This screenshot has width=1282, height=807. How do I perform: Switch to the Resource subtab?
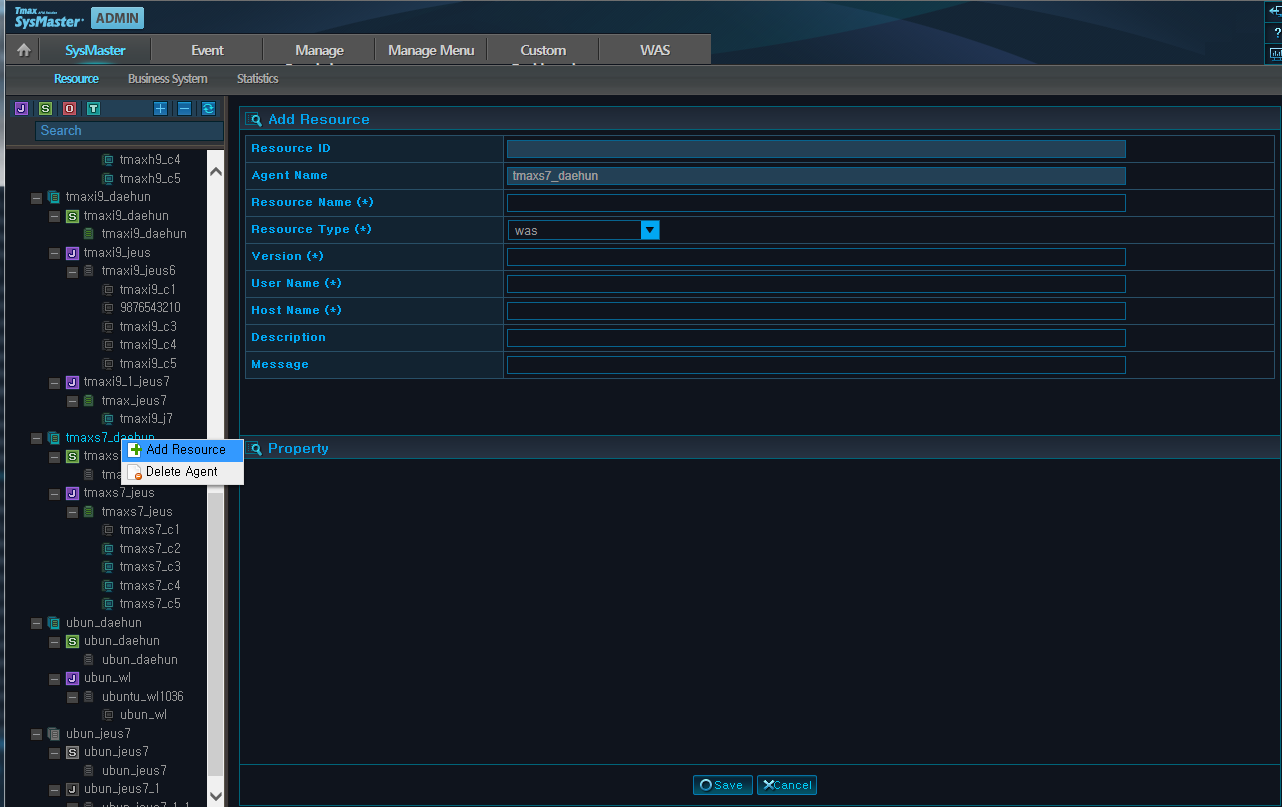[76, 78]
